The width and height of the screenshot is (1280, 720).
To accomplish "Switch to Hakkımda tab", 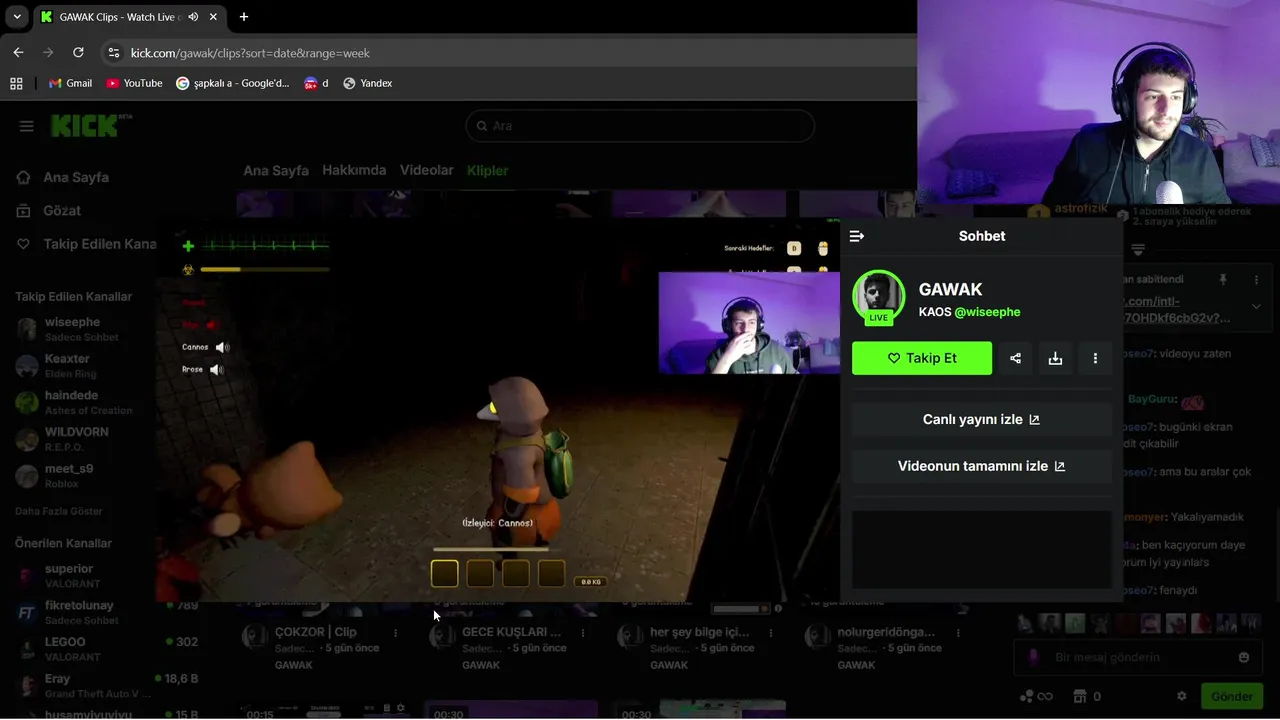I will tap(354, 170).
